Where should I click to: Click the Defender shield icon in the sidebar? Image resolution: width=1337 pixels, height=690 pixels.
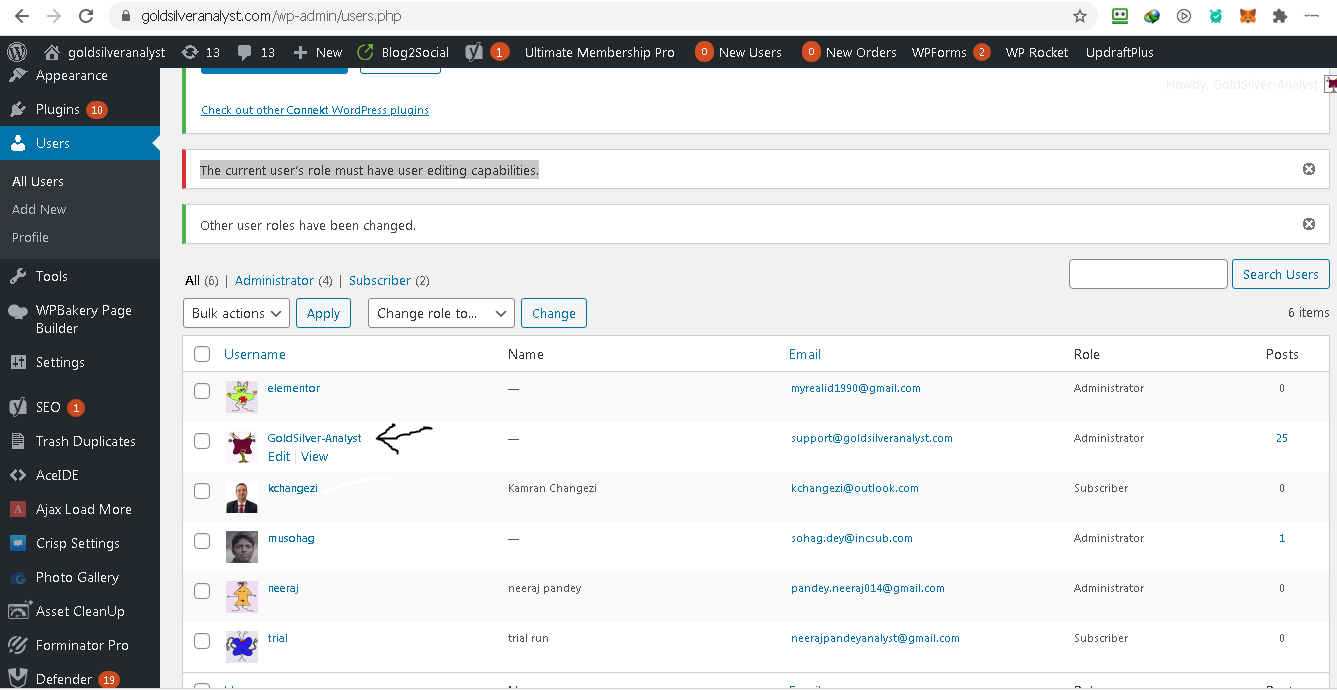(x=18, y=679)
